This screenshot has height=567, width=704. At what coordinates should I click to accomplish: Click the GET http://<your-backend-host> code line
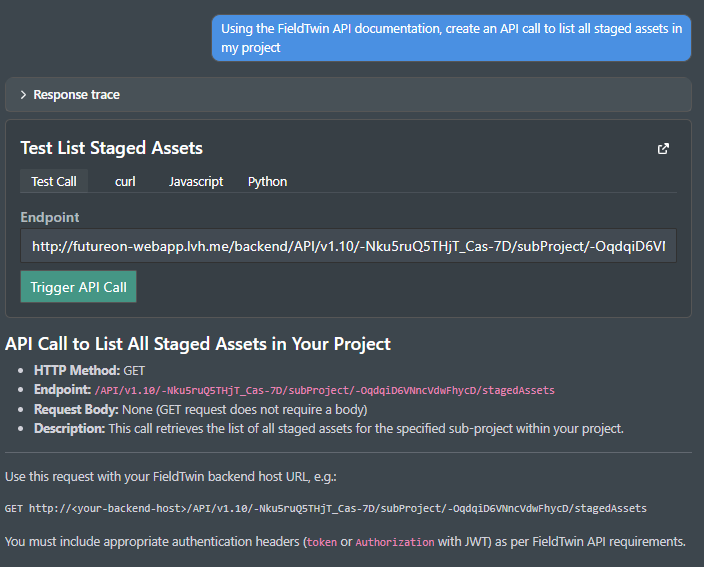pos(326,508)
